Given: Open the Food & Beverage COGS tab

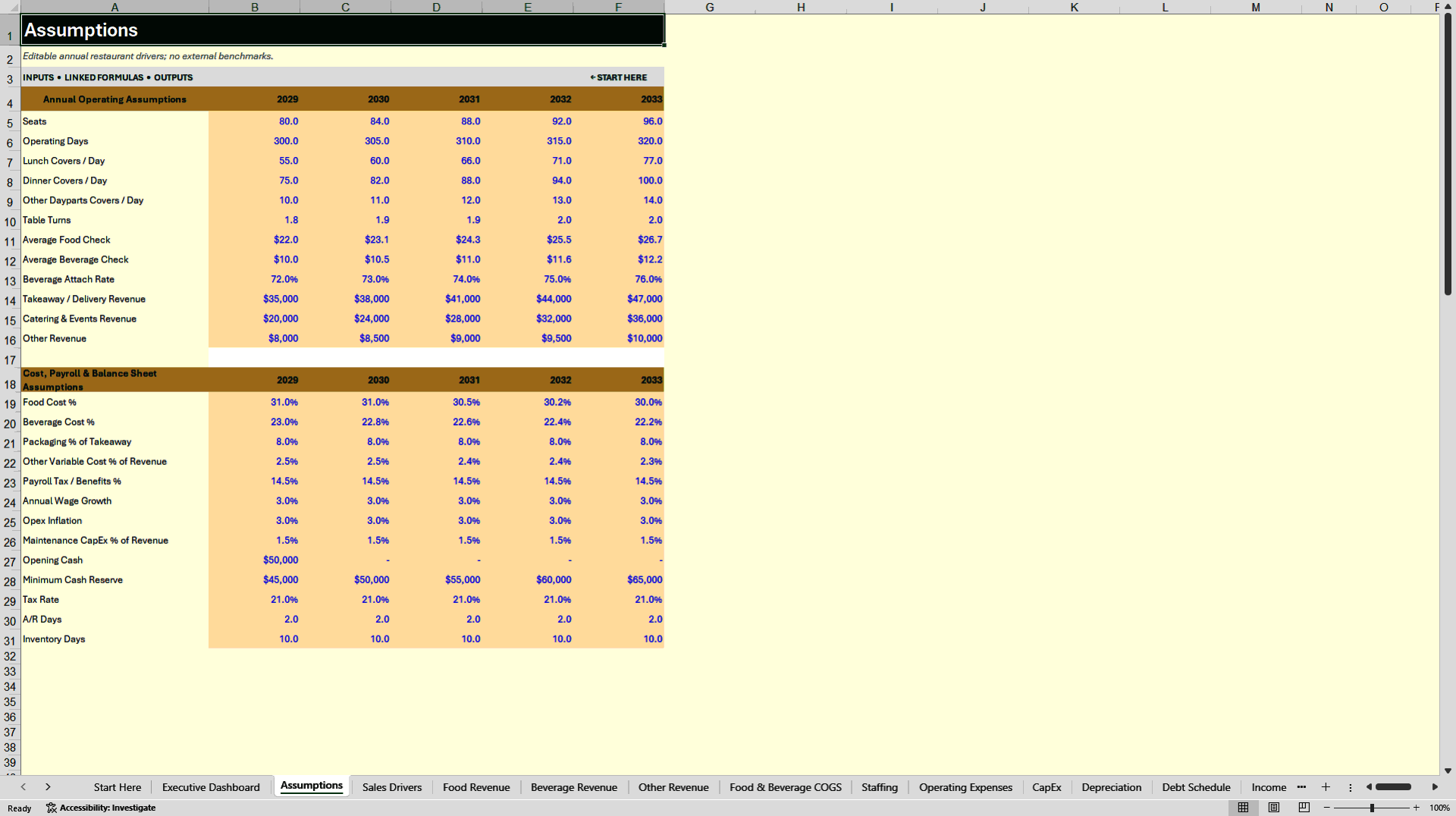Looking at the screenshot, I should pyautogui.click(x=786, y=787).
